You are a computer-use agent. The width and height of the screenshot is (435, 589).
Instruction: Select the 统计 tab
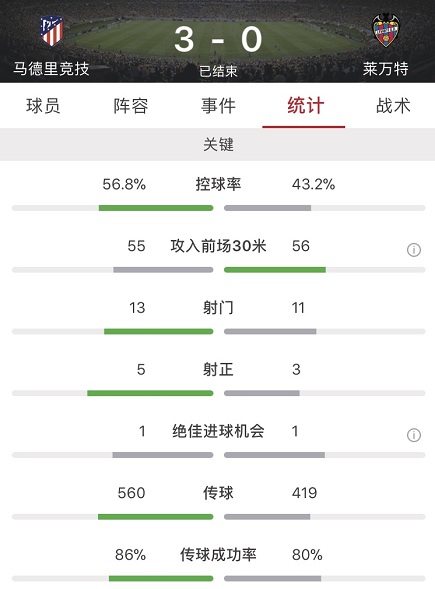pyautogui.click(x=305, y=106)
